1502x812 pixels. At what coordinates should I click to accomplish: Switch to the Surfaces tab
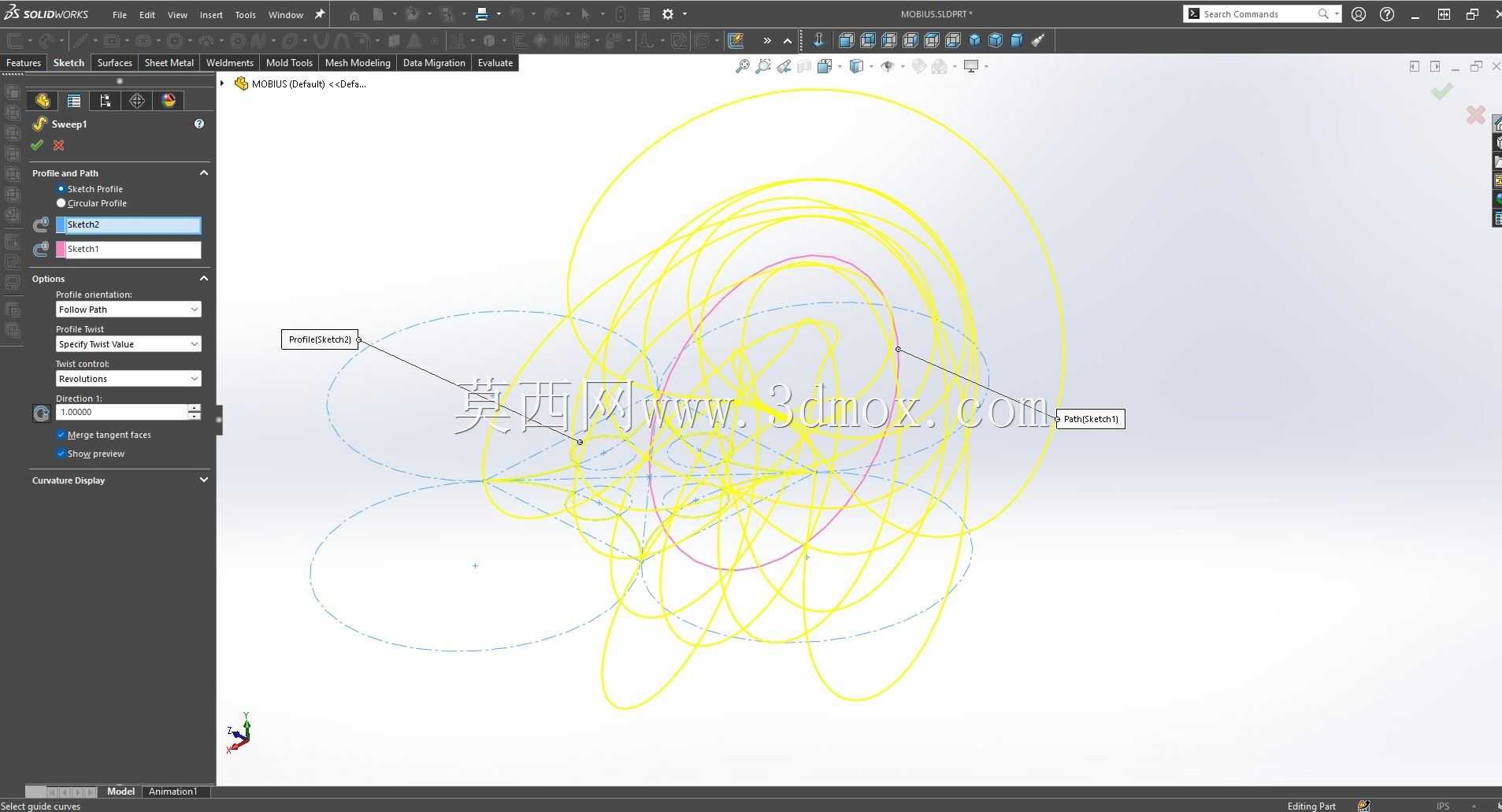[x=115, y=63]
